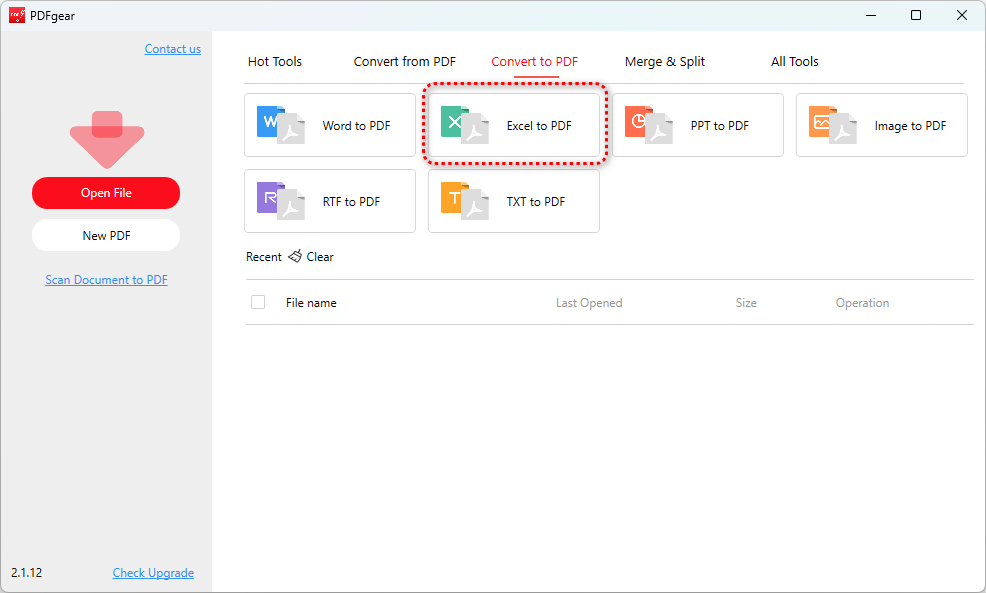Image resolution: width=986 pixels, height=593 pixels.
Task: Click the Check Upgrade link
Action: pos(153,573)
